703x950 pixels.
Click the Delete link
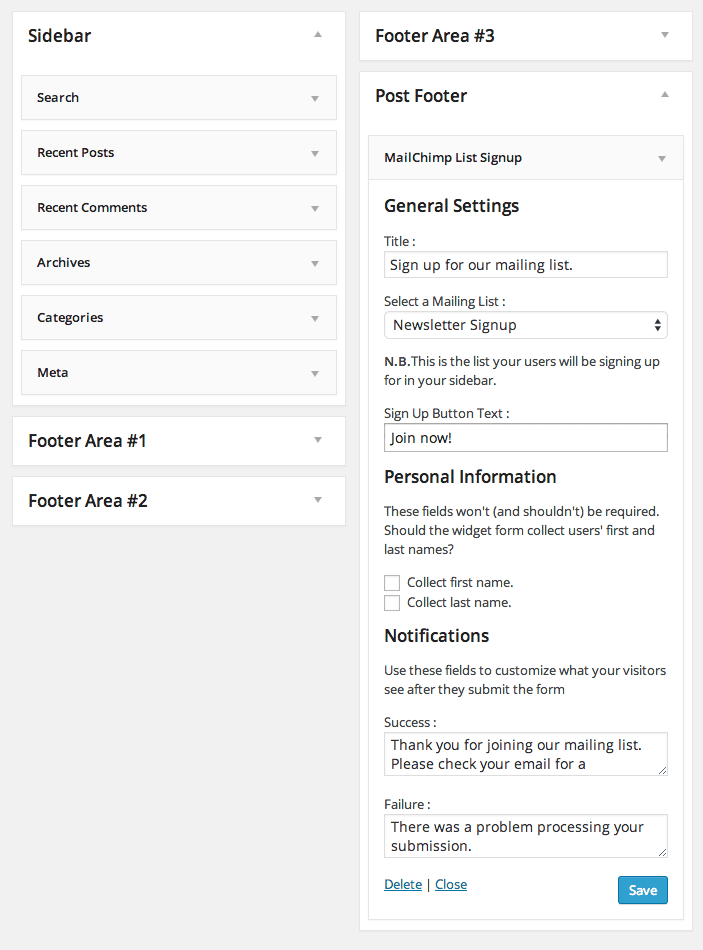click(403, 885)
